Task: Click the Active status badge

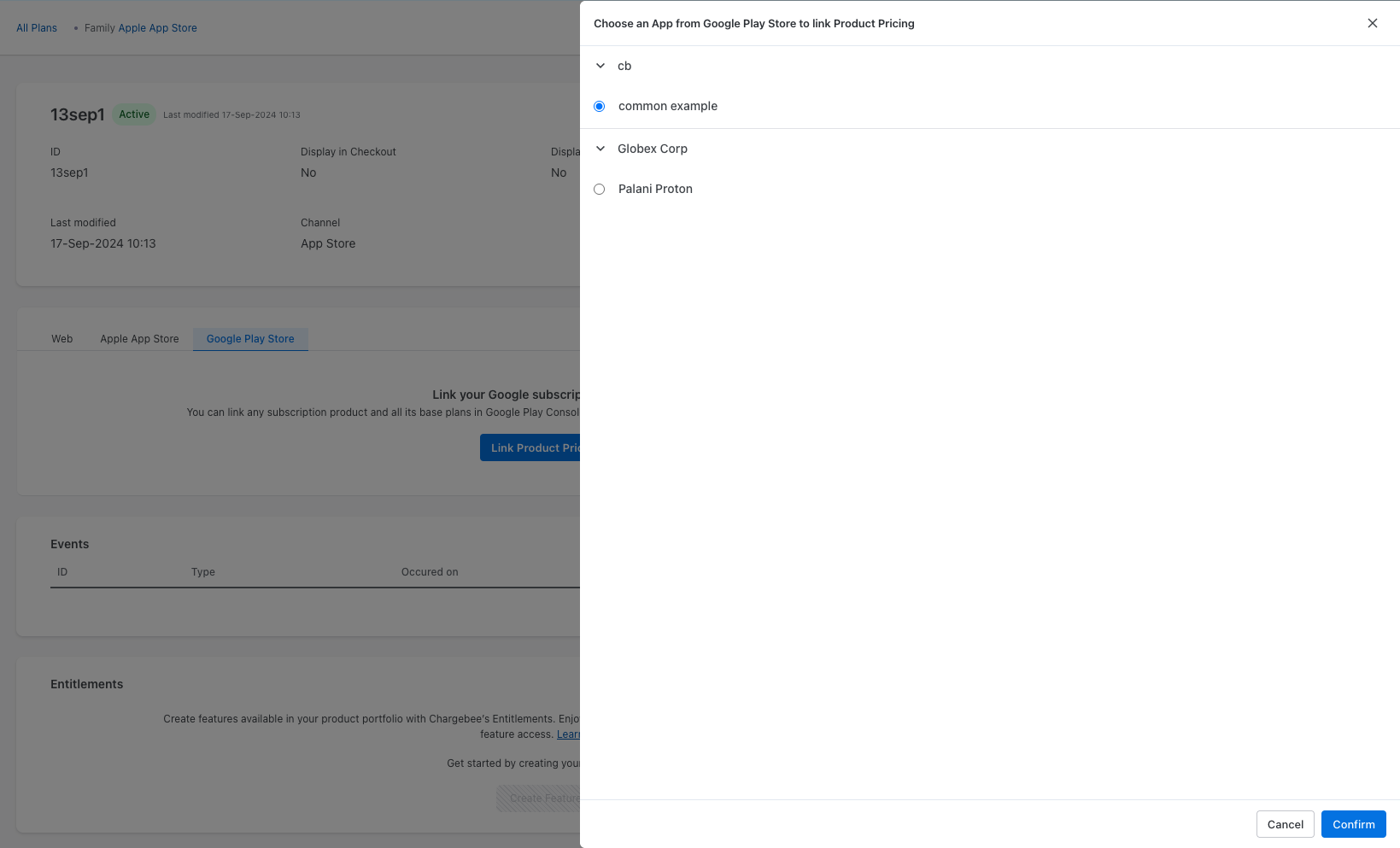Action: 134,114
